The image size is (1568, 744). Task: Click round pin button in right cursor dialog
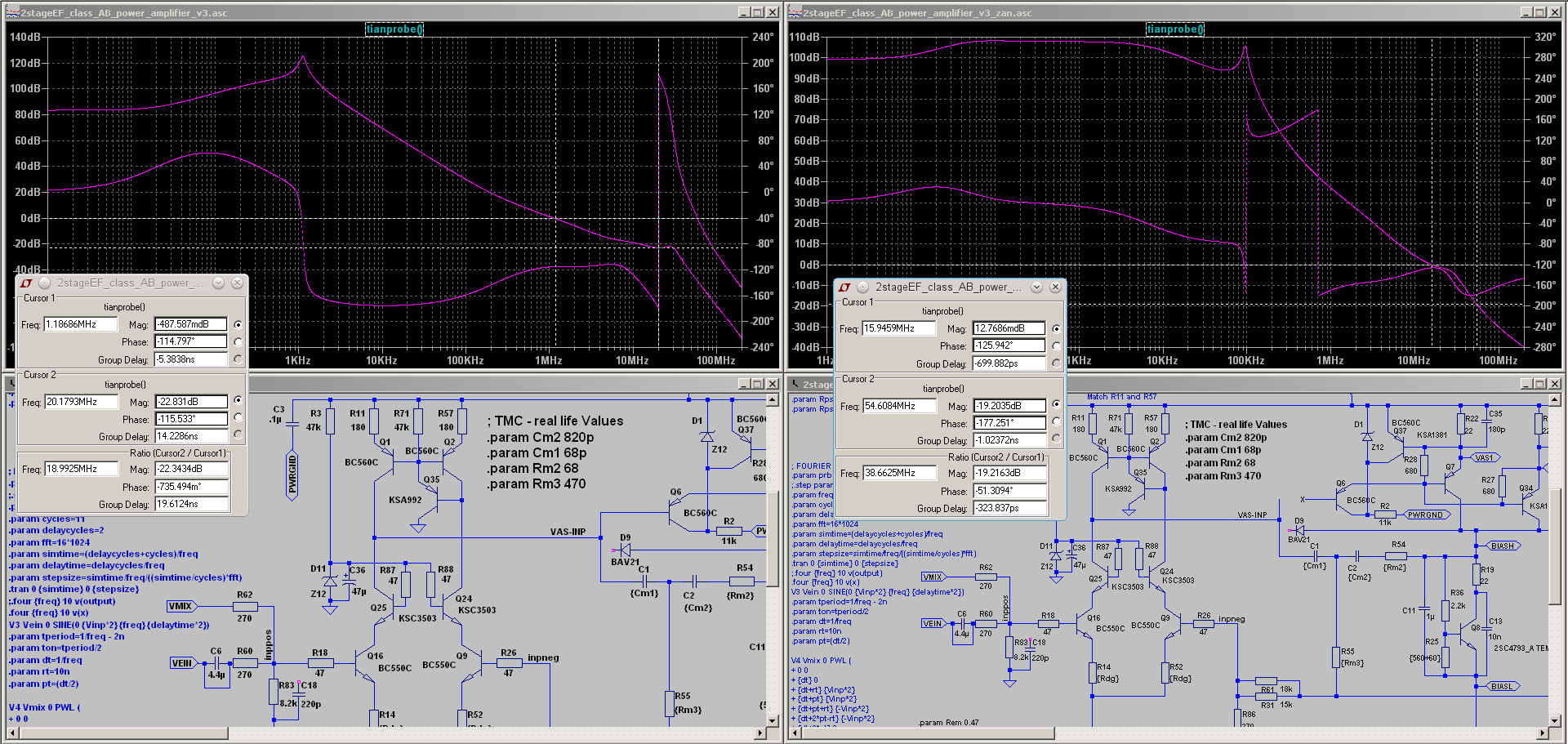click(x=863, y=287)
